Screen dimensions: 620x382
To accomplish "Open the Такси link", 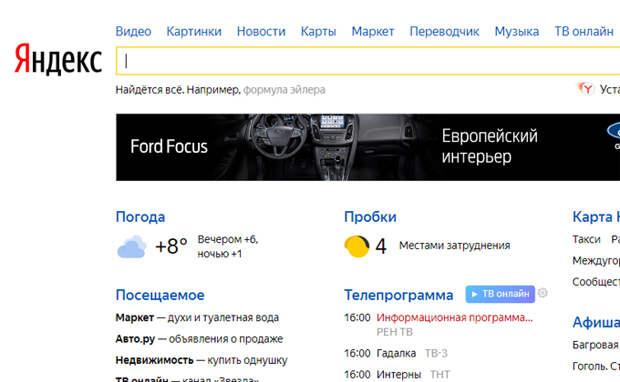I will tap(586, 239).
